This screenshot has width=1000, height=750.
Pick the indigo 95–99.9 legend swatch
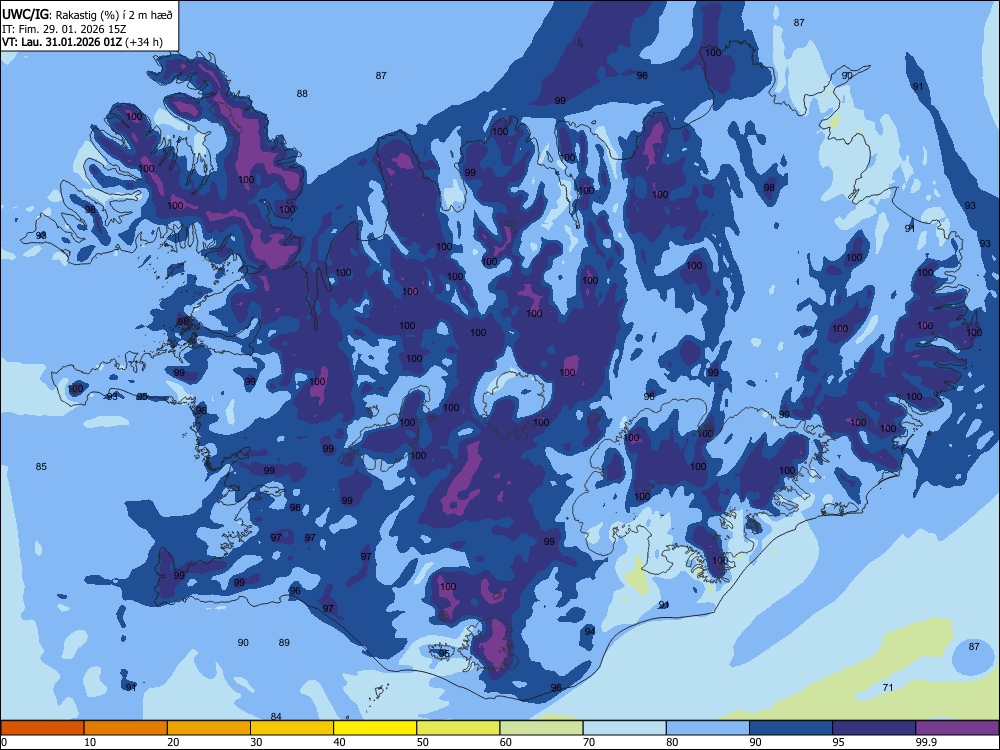874,728
